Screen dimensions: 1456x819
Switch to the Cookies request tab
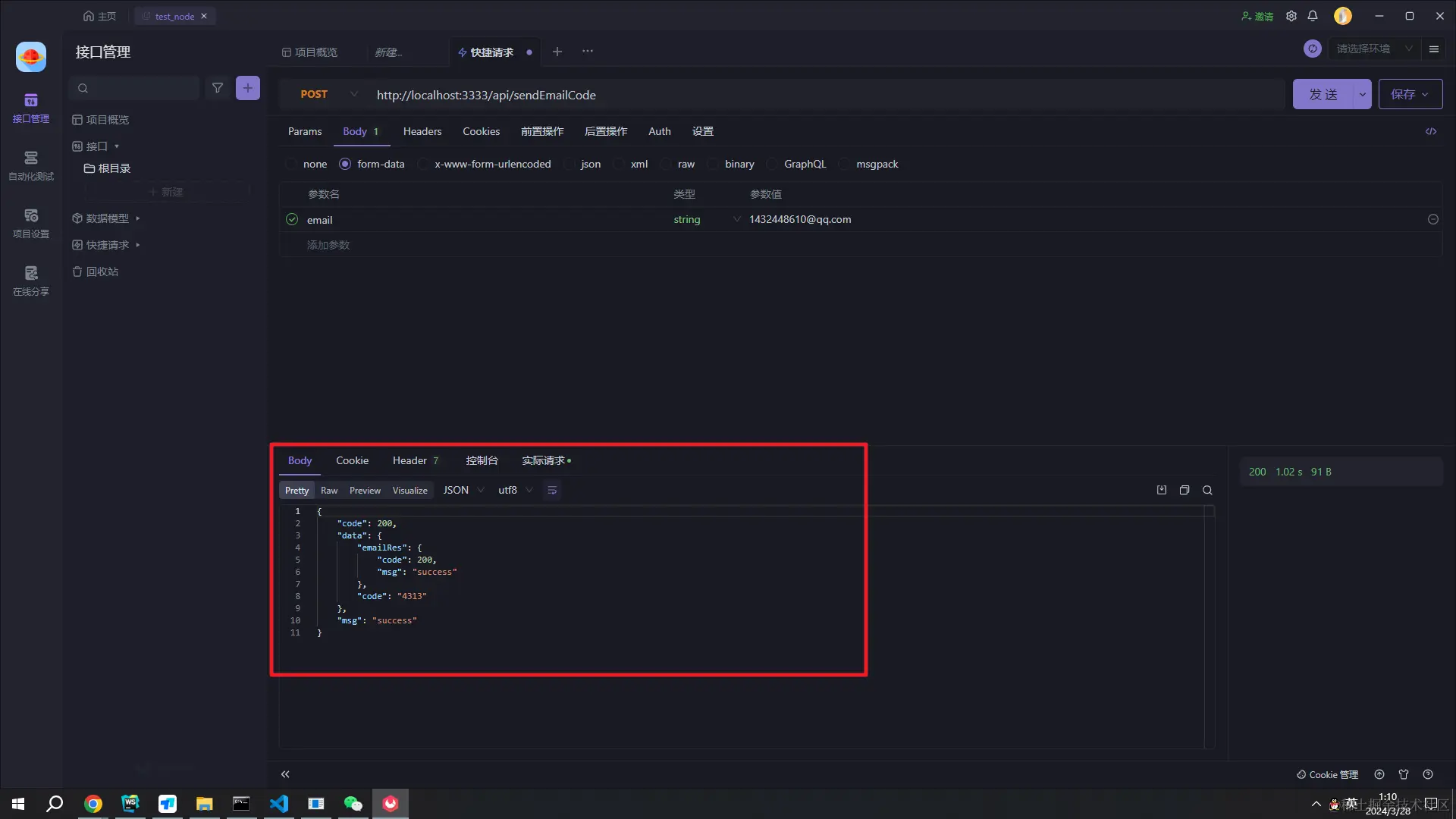pos(482,131)
